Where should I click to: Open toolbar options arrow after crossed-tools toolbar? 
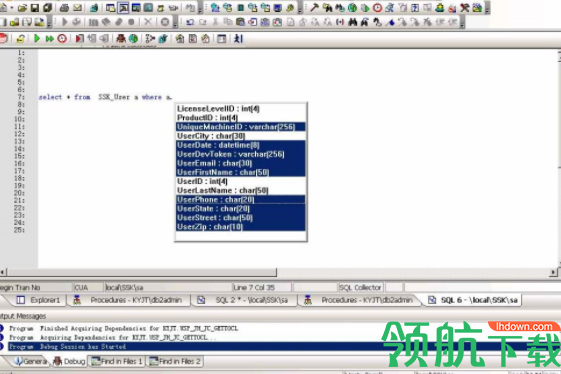487,8
